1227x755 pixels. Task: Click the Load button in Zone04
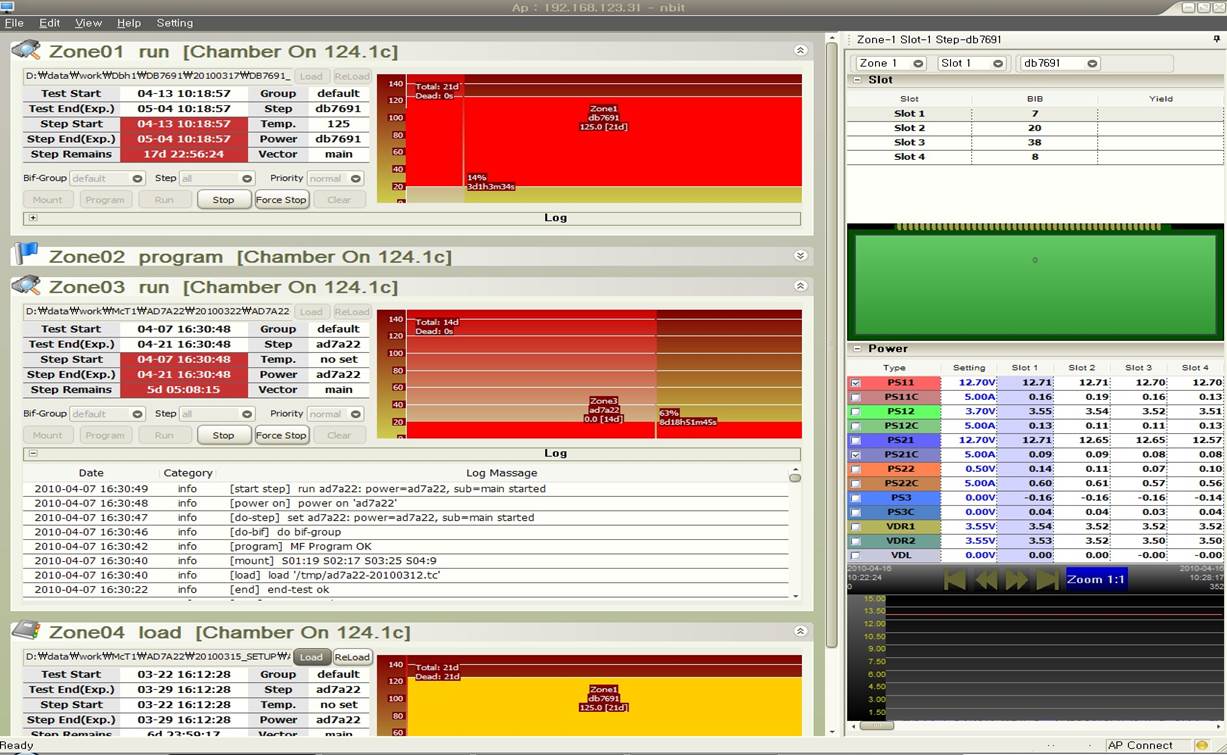pos(311,657)
